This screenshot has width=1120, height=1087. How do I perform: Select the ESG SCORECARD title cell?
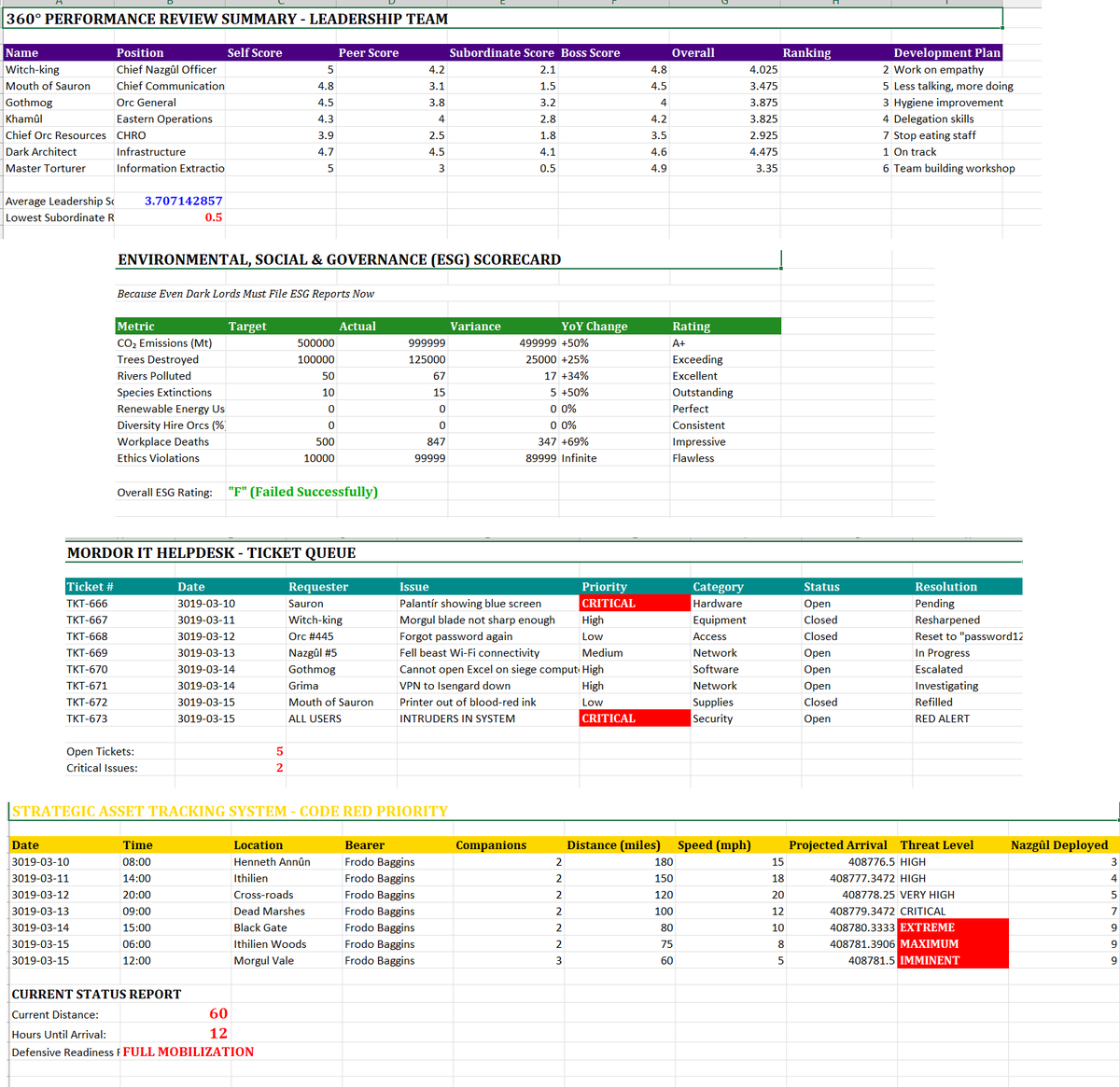click(x=448, y=260)
